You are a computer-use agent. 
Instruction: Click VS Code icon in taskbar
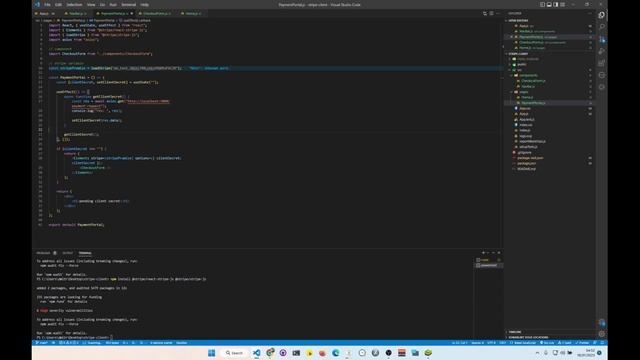click(x=256, y=353)
